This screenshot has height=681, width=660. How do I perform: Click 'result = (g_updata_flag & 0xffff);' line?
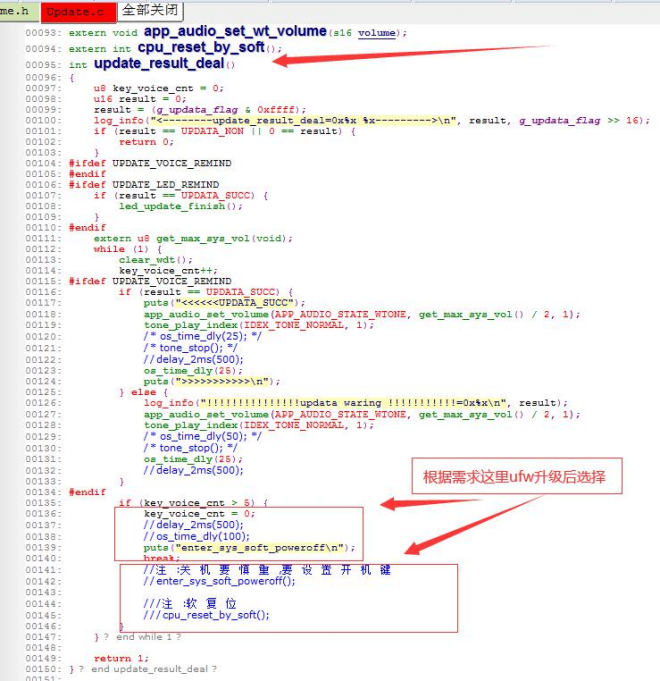(200, 110)
